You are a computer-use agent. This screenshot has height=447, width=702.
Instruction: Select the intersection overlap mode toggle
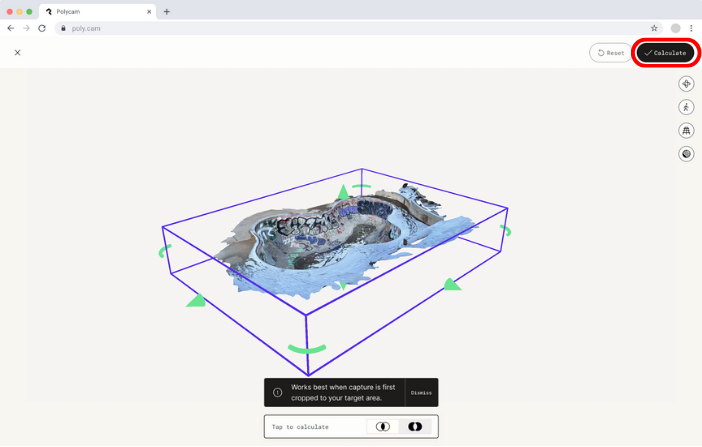point(383,426)
